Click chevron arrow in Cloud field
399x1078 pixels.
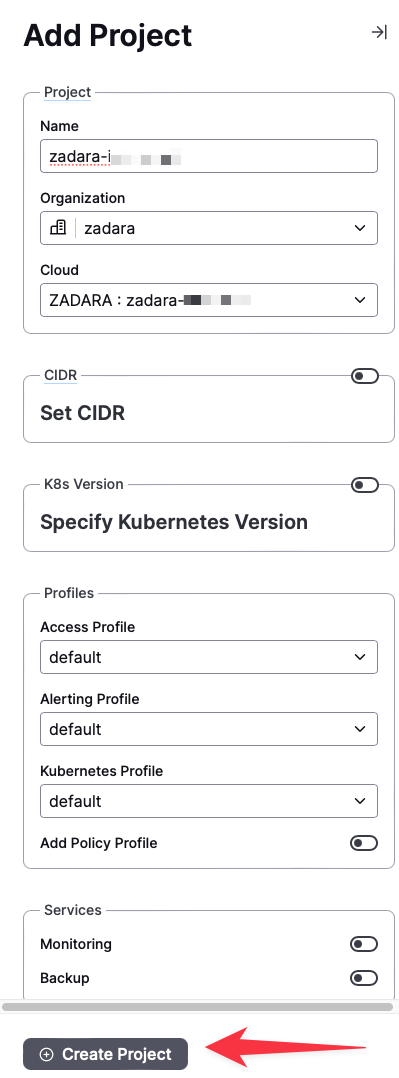[360, 300]
